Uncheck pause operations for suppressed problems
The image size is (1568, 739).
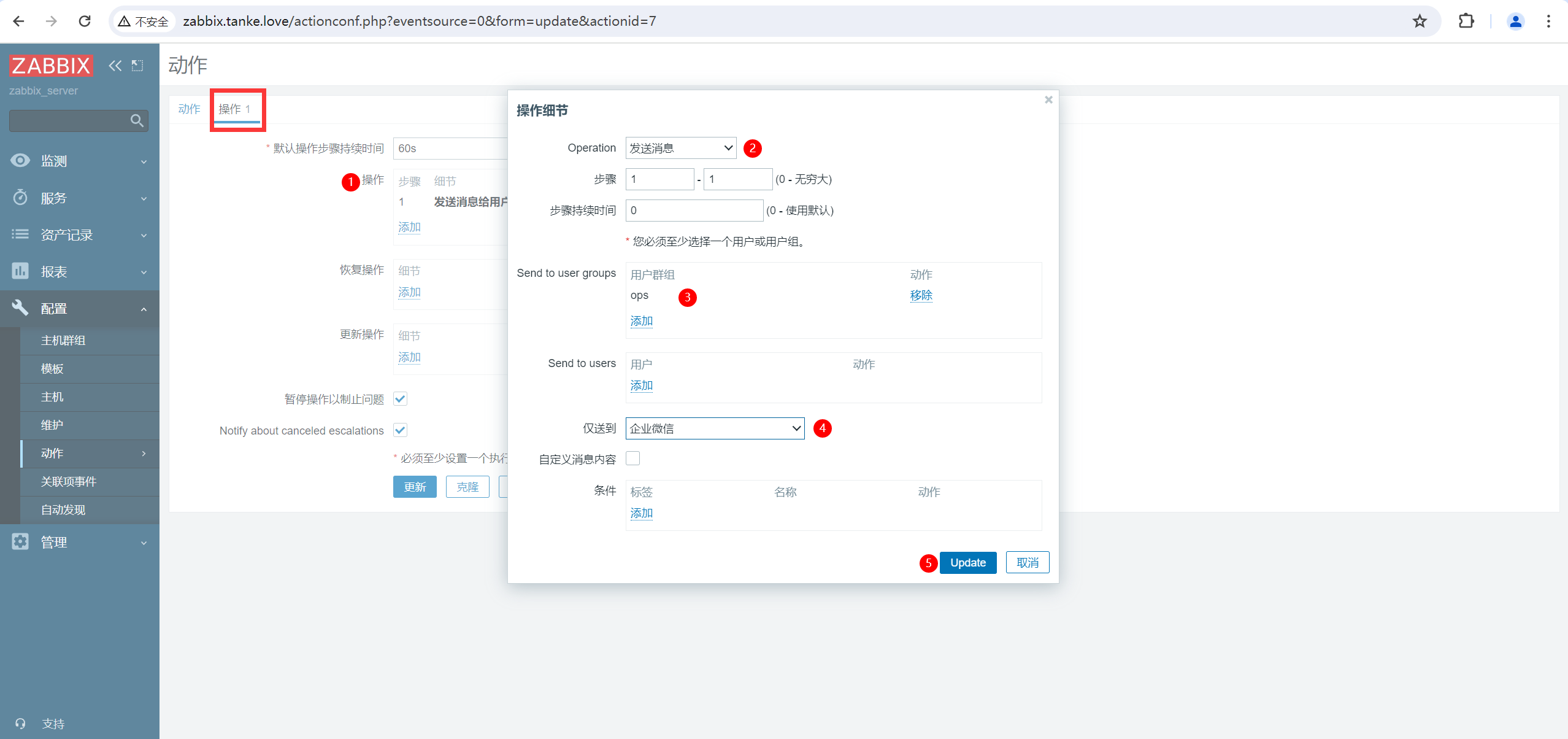(x=400, y=399)
